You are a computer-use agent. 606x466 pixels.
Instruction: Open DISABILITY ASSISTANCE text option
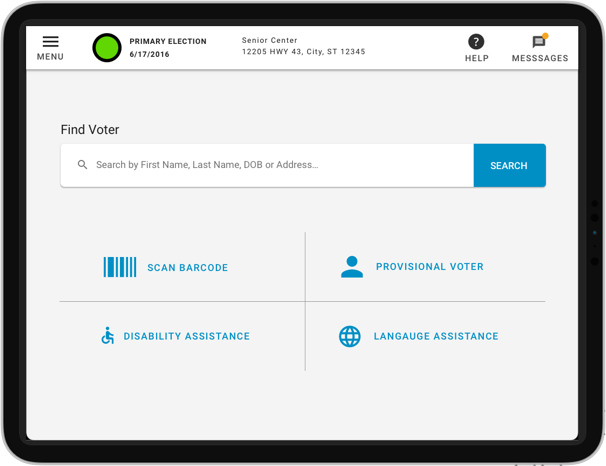pos(187,337)
